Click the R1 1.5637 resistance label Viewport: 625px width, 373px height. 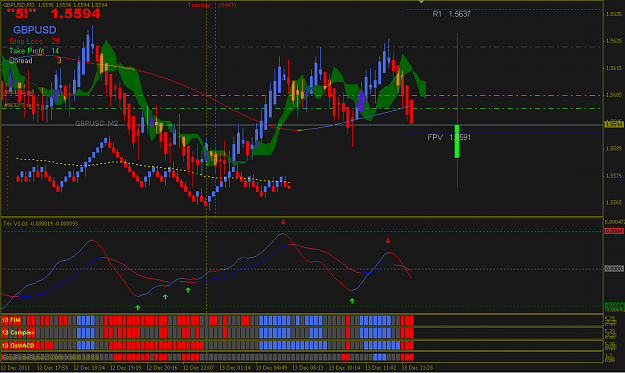[x=451, y=14]
